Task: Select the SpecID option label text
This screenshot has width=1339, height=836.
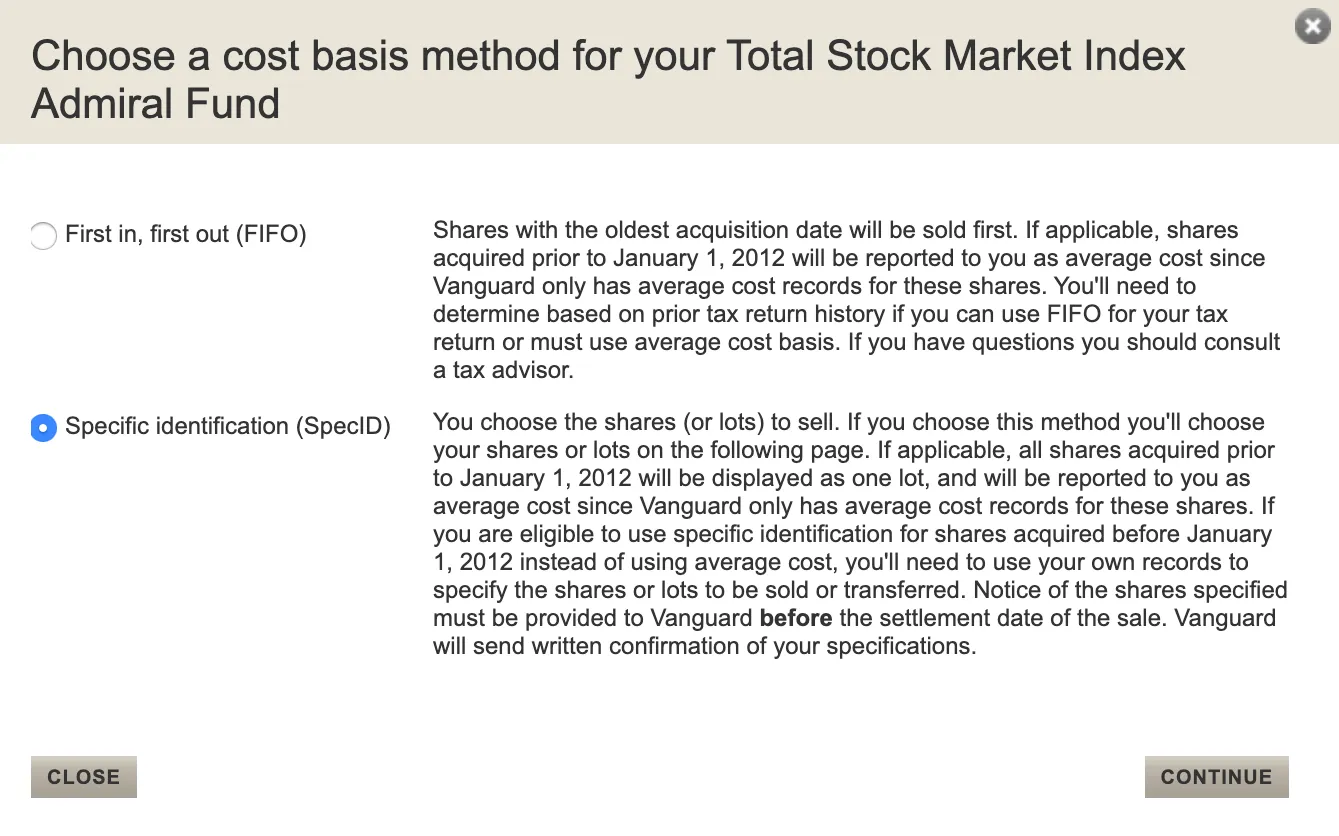Action: pyautogui.click(x=227, y=427)
